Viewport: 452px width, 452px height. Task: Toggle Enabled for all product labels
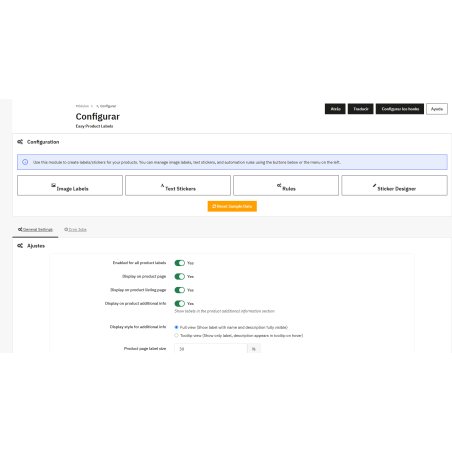(x=180, y=263)
